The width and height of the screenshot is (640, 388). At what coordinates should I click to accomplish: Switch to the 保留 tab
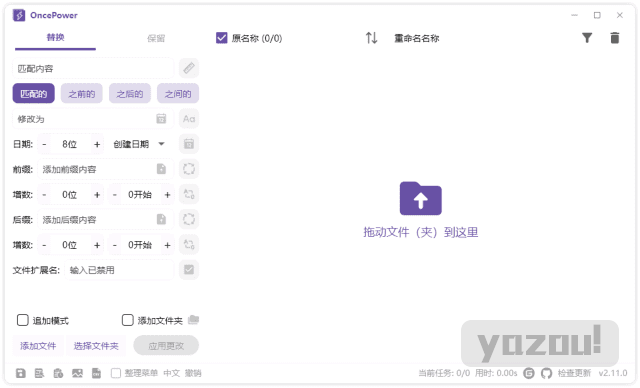tap(156, 38)
